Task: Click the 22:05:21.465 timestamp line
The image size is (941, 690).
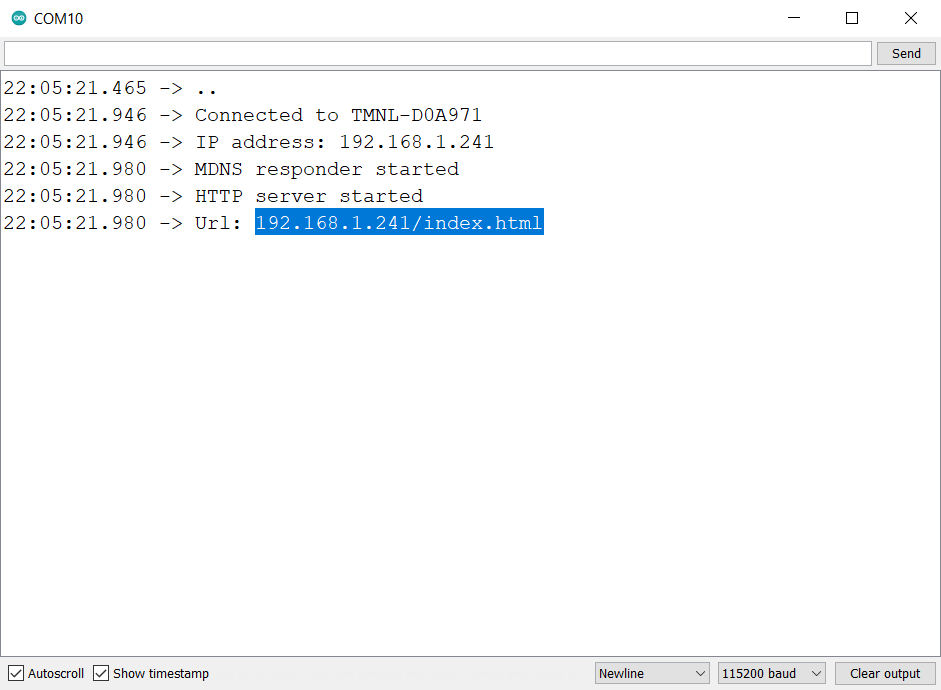Action: (110, 88)
